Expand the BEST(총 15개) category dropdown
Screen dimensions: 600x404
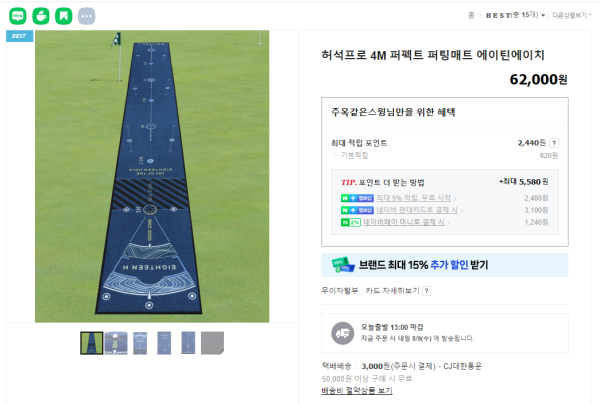tap(515, 15)
